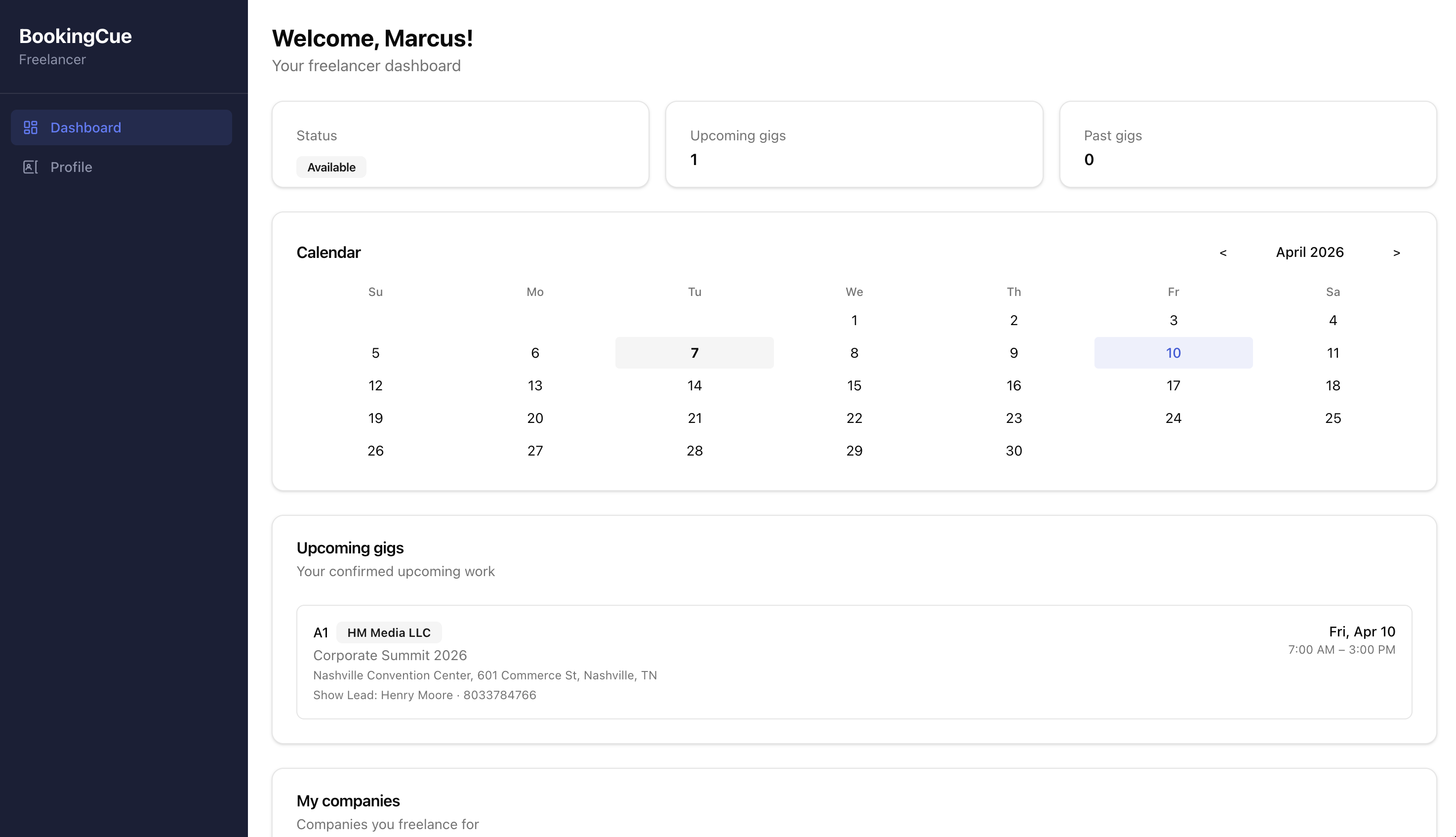Select April 30 on the calendar
The width and height of the screenshot is (1456, 837).
click(1013, 450)
